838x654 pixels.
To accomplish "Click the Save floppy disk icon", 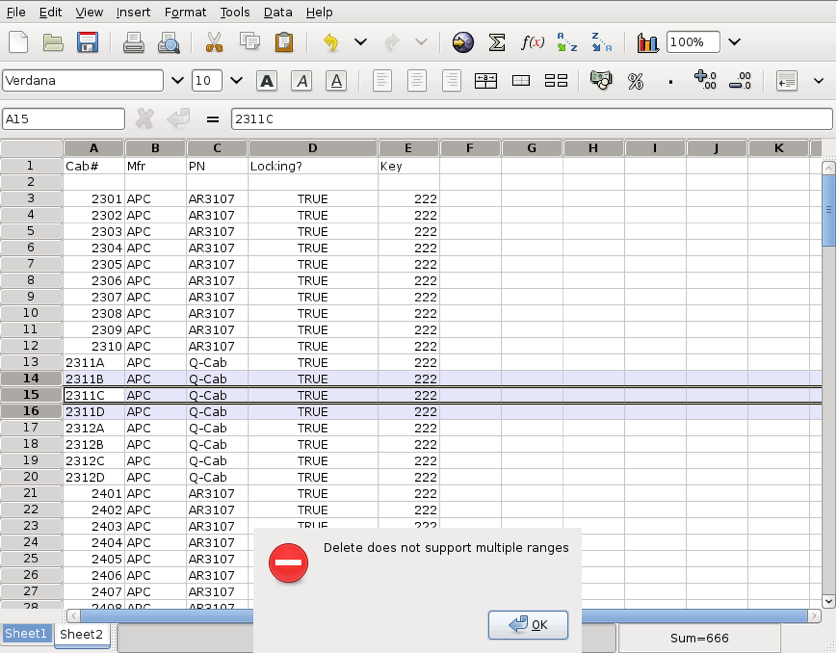I will (x=87, y=42).
